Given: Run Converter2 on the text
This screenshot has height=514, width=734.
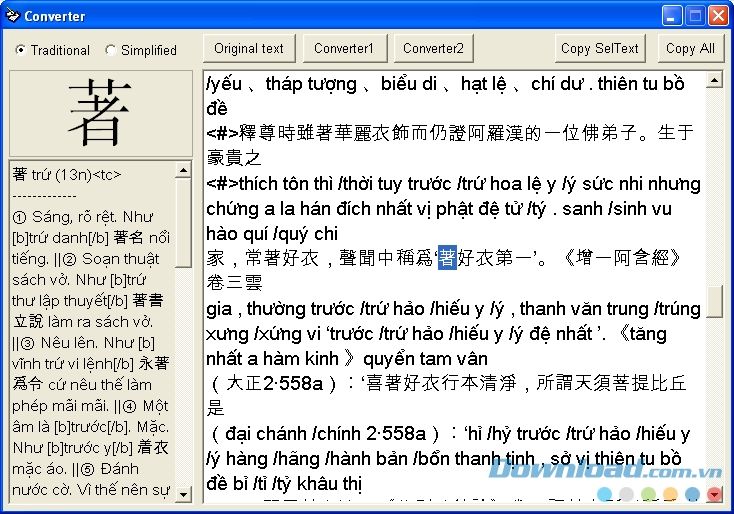Looking at the screenshot, I should [x=433, y=48].
